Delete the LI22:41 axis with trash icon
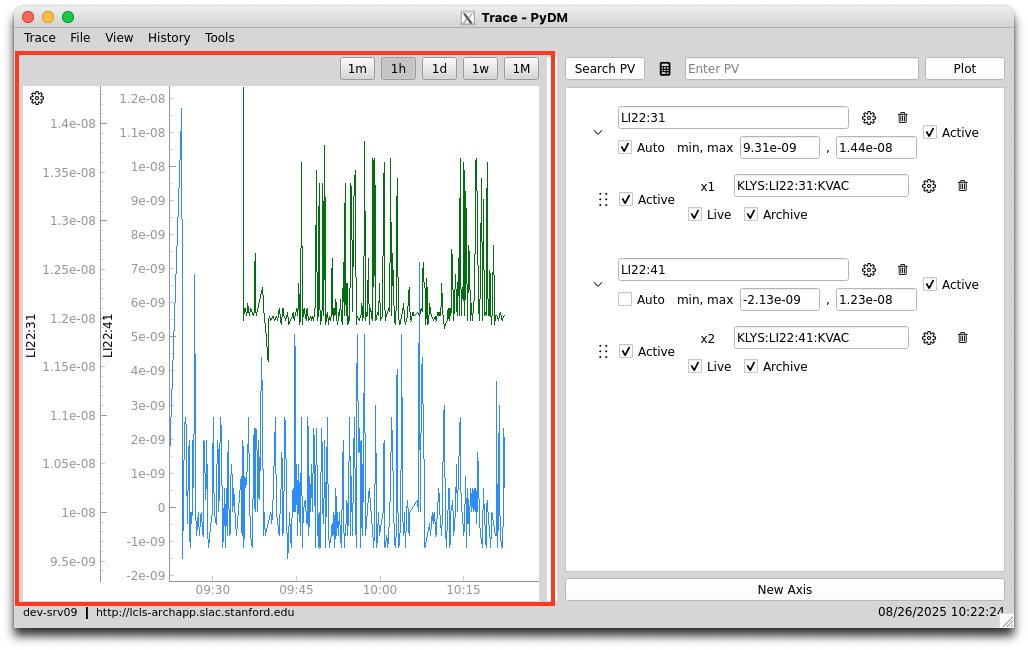1028x650 pixels. point(903,270)
